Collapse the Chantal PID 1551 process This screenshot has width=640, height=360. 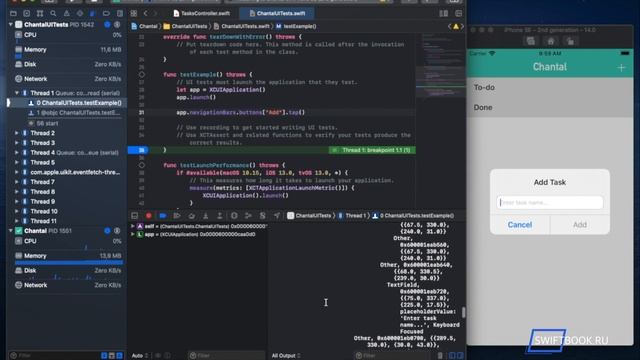[11, 231]
